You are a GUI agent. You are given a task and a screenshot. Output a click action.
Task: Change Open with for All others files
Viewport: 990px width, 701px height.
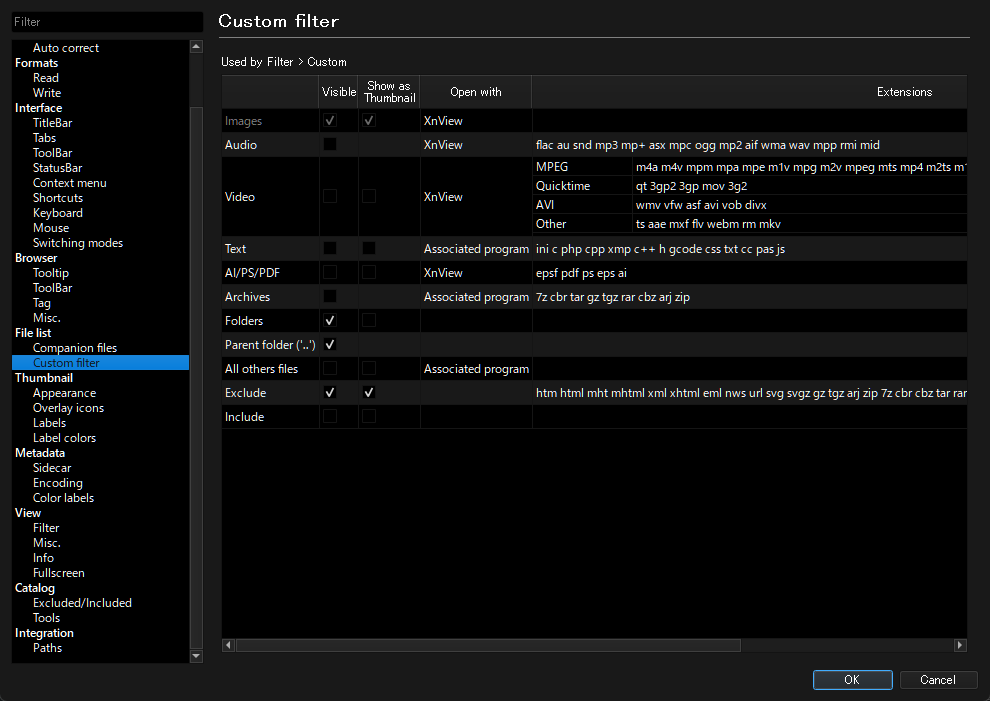476,369
